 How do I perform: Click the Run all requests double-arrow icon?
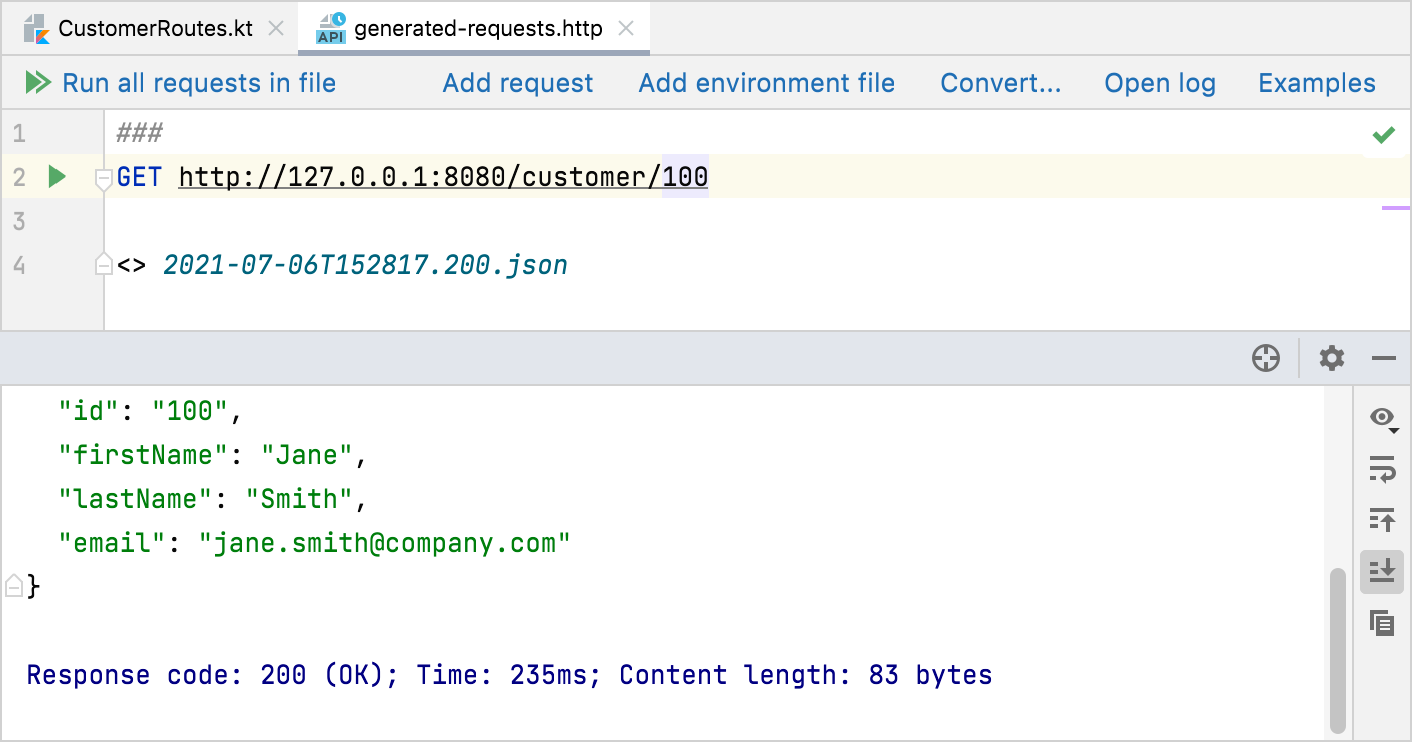pos(38,83)
